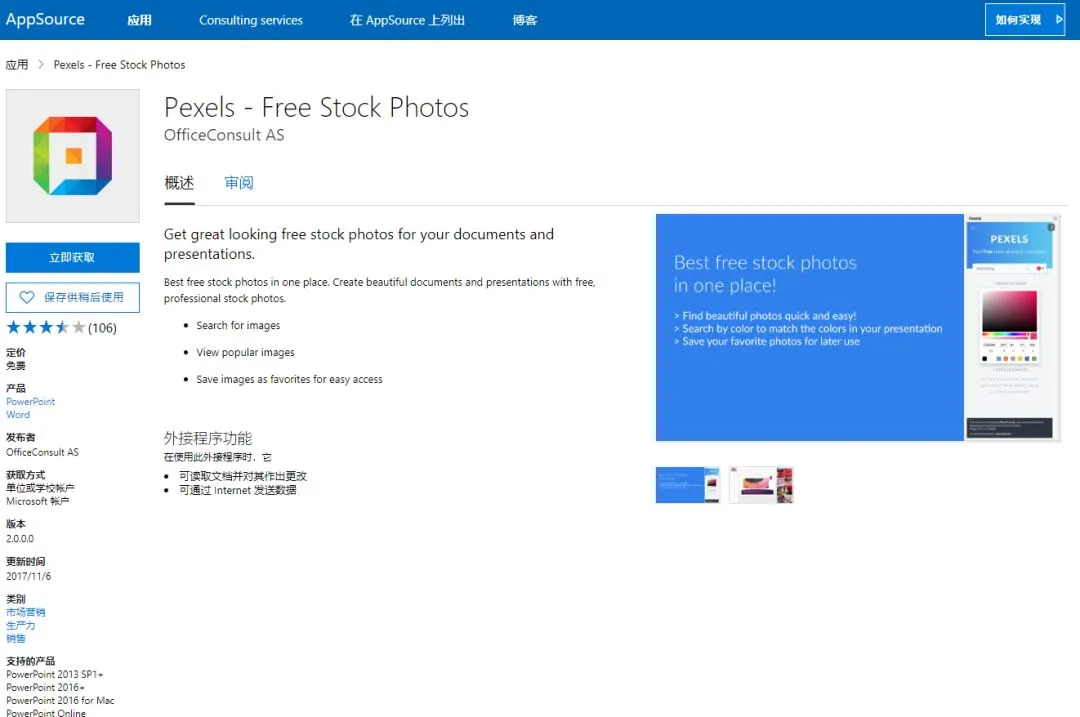This screenshot has height=717, width=1080.
Task: Select the second screenshot thumbnail
Action: (x=761, y=485)
